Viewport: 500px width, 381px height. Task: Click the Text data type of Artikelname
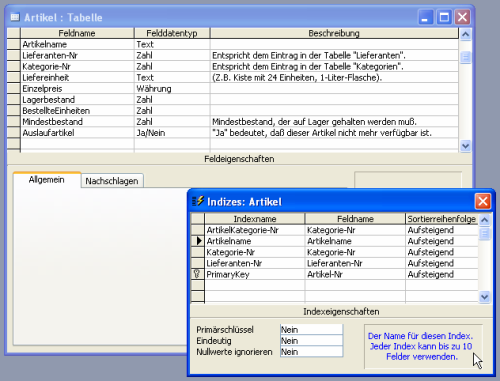coord(172,44)
